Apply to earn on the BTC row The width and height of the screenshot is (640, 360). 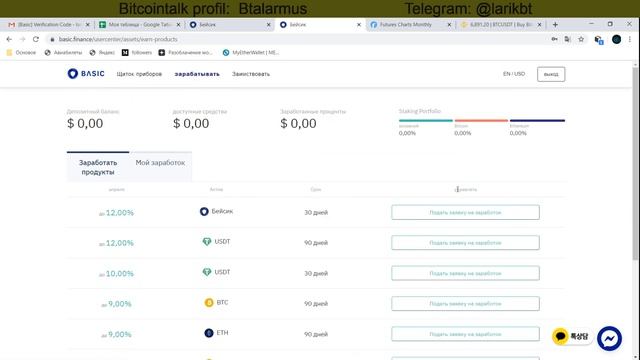(x=465, y=303)
